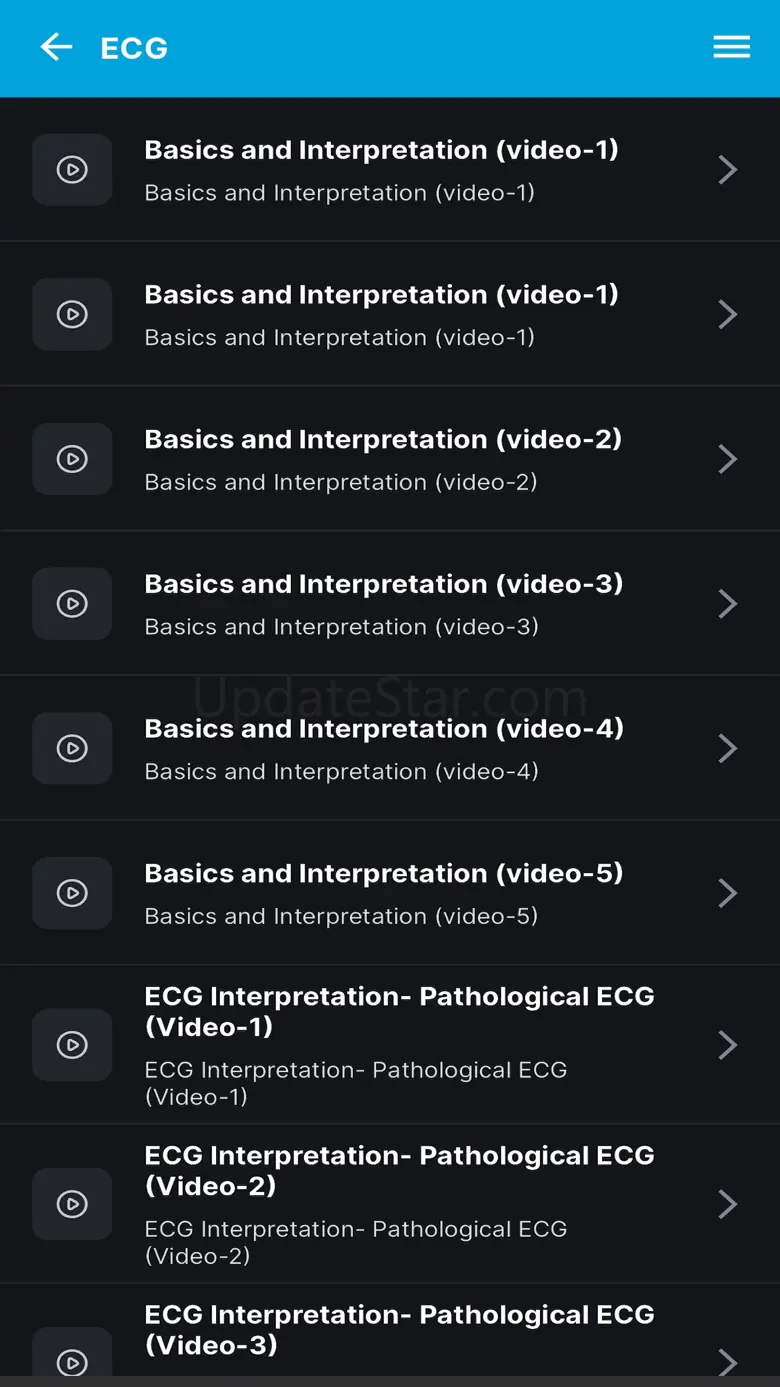Image resolution: width=780 pixels, height=1387 pixels.
Task: Click play icon for Pathological ECG Video-1
Action: [72, 1045]
